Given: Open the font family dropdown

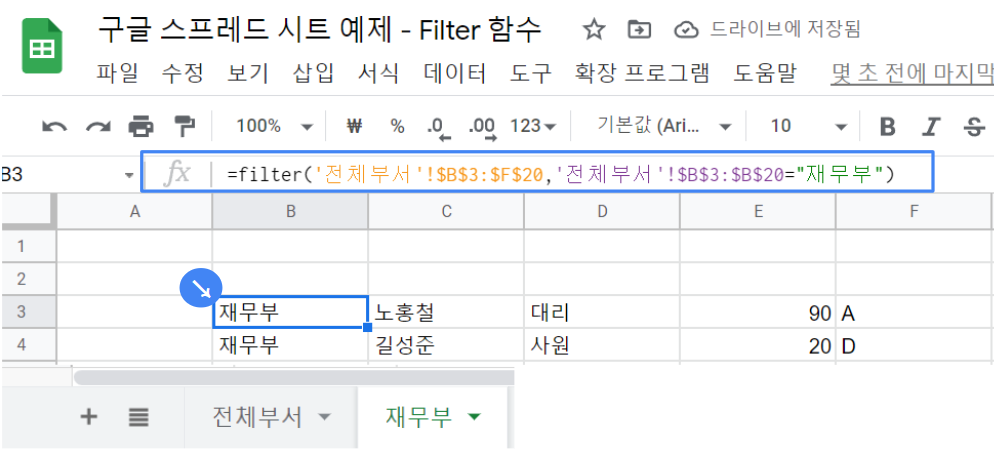Looking at the screenshot, I should pyautogui.click(x=663, y=126).
